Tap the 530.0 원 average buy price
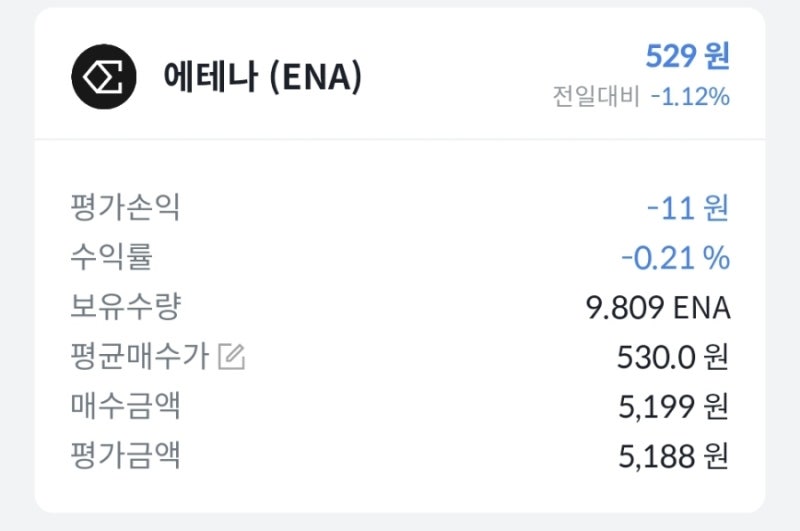Viewport: 800px width, 531px height. pos(674,357)
